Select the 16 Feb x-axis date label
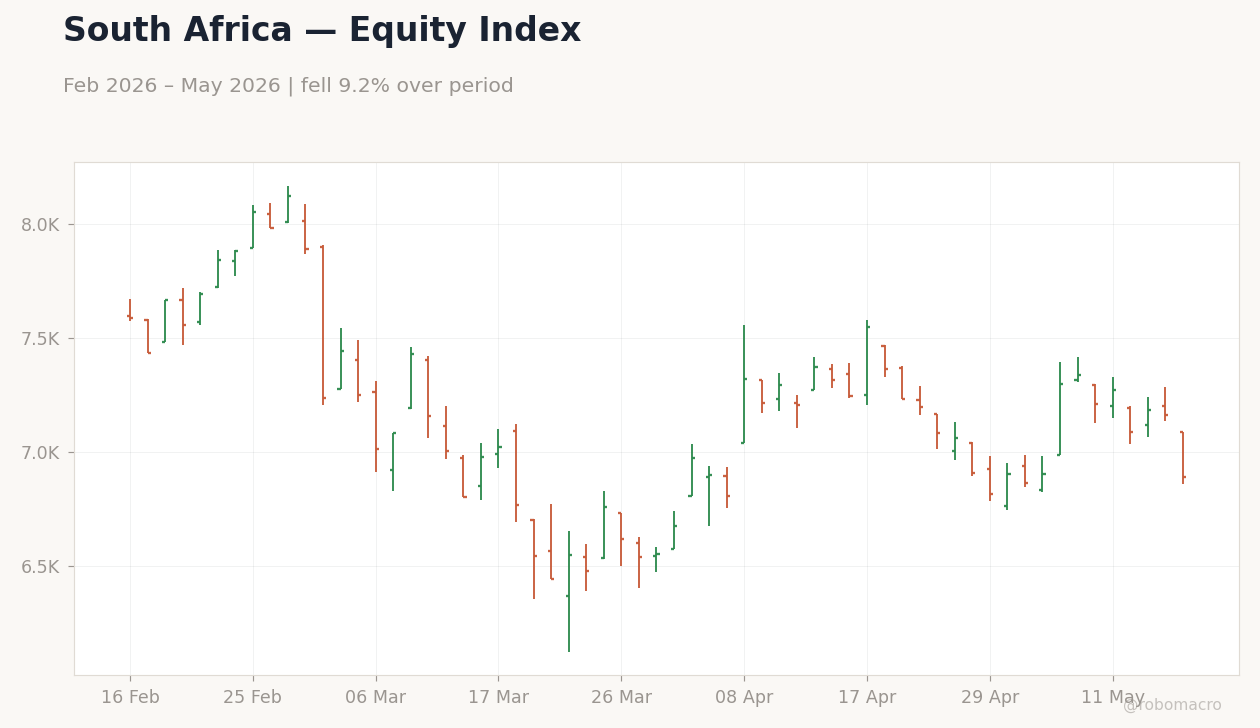This screenshot has width=1260, height=728. click(130, 698)
